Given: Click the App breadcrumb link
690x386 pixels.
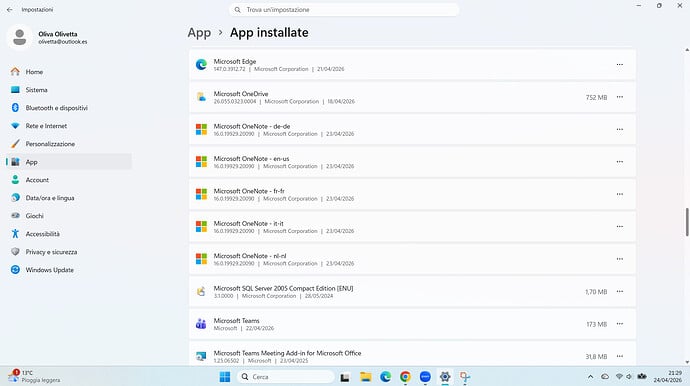Looking at the screenshot, I should (x=199, y=33).
